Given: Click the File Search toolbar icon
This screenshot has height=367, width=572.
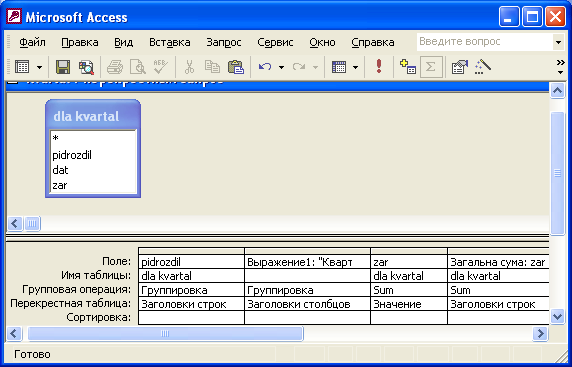Looking at the screenshot, I should [x=86, y=67].
